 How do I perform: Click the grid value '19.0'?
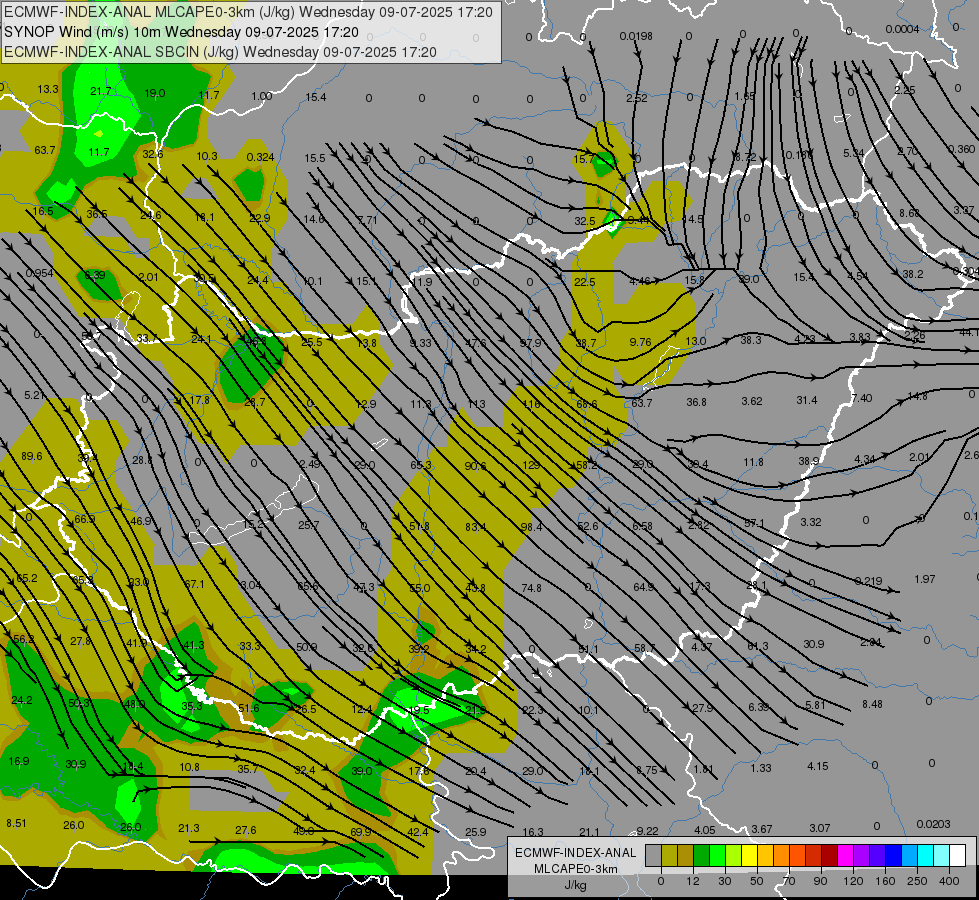[155, 93]
